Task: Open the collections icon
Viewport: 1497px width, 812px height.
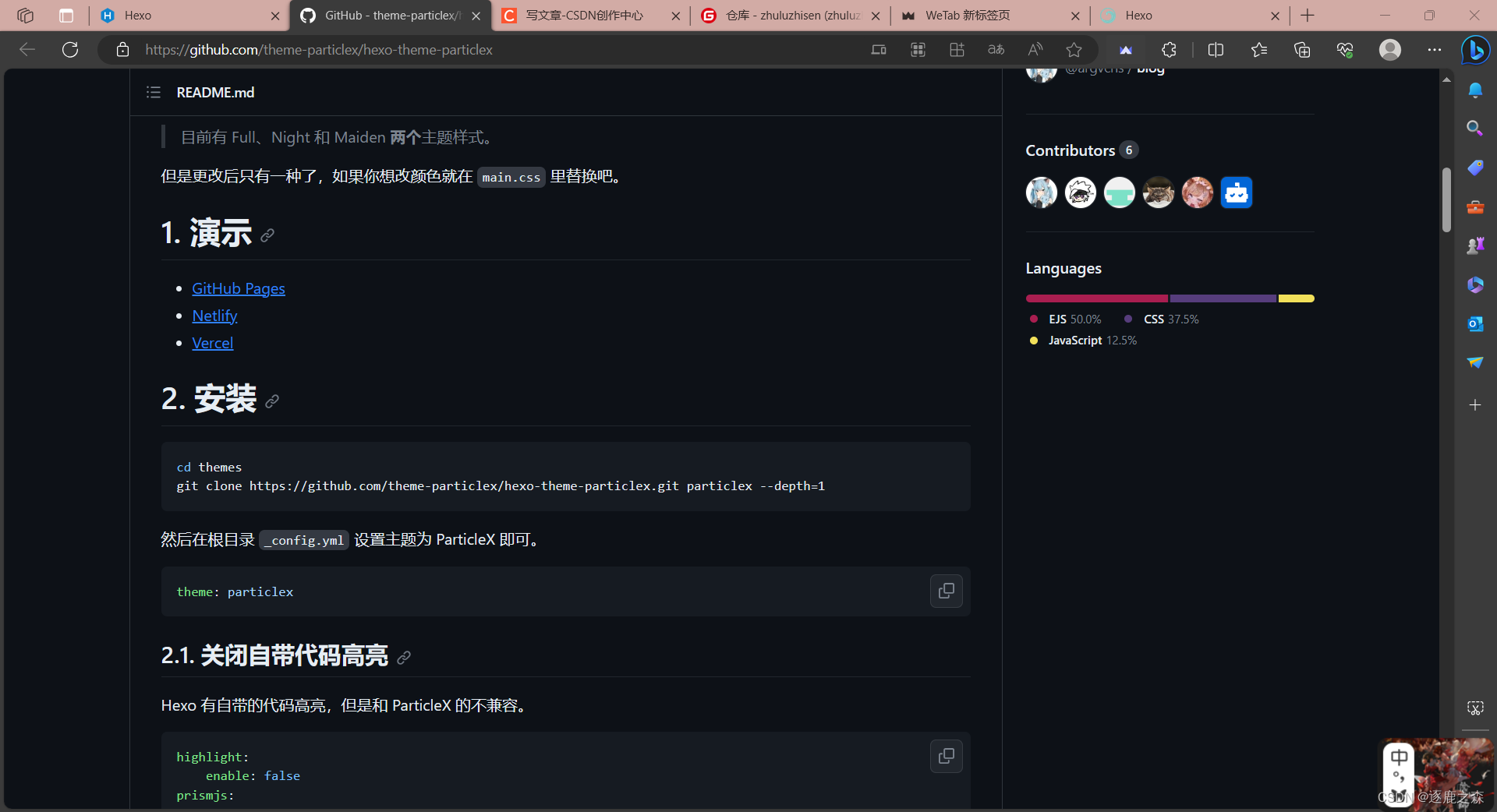Action: [x=1301, y=50]
